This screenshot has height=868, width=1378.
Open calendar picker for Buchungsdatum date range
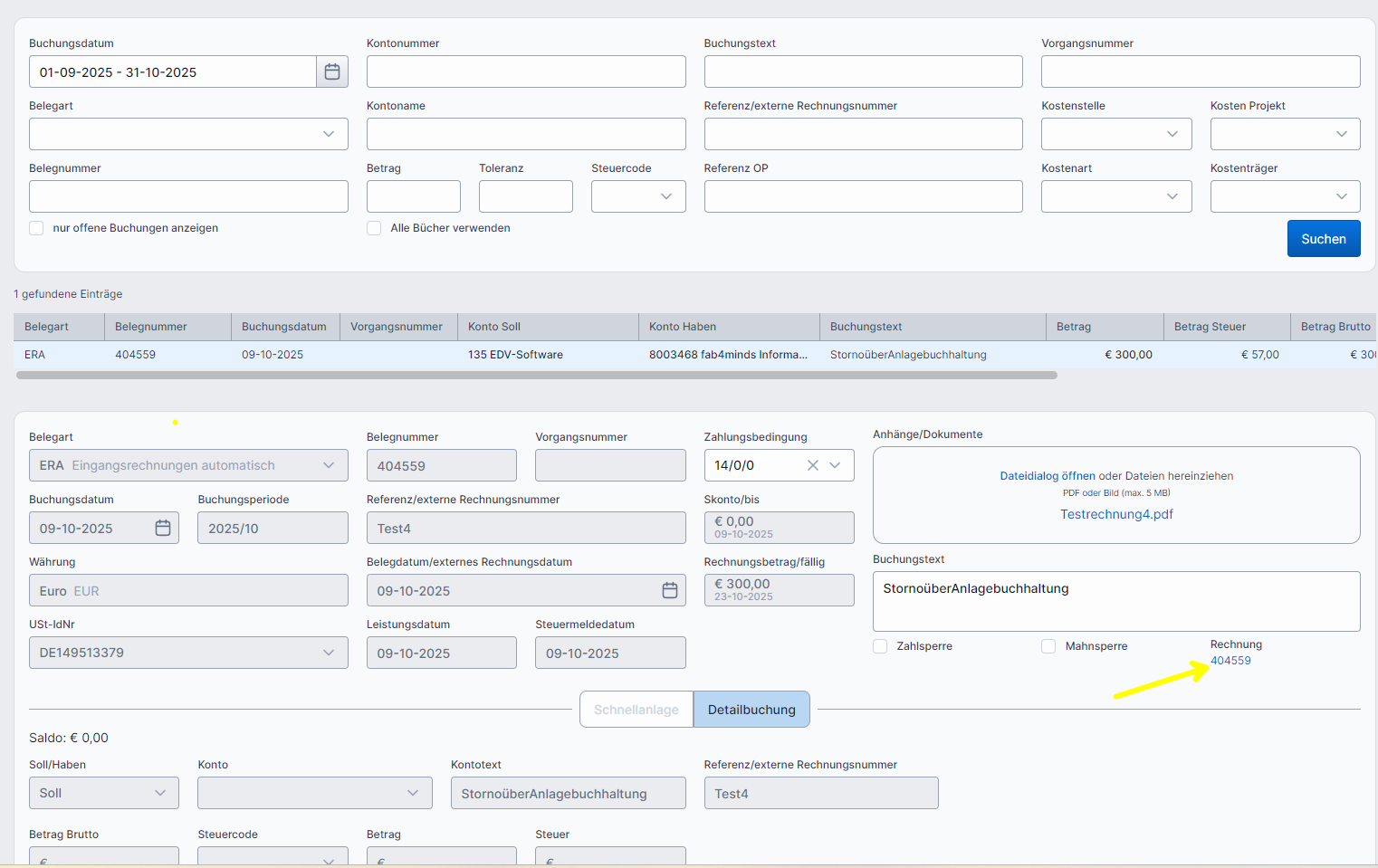[x=332, y=72]
